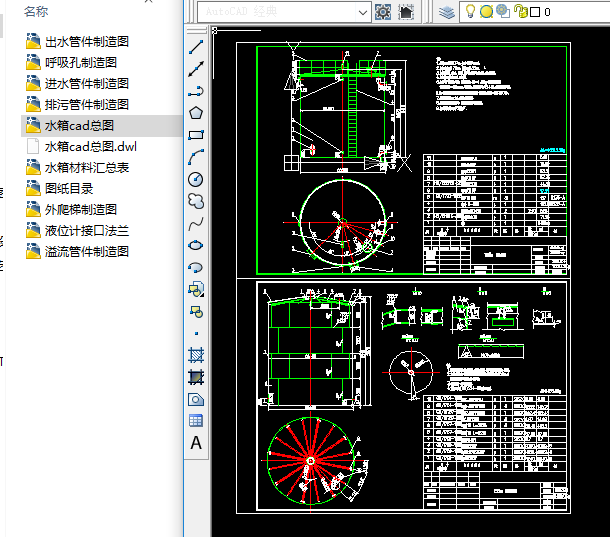Select the Hatch tool

point(196,355)
